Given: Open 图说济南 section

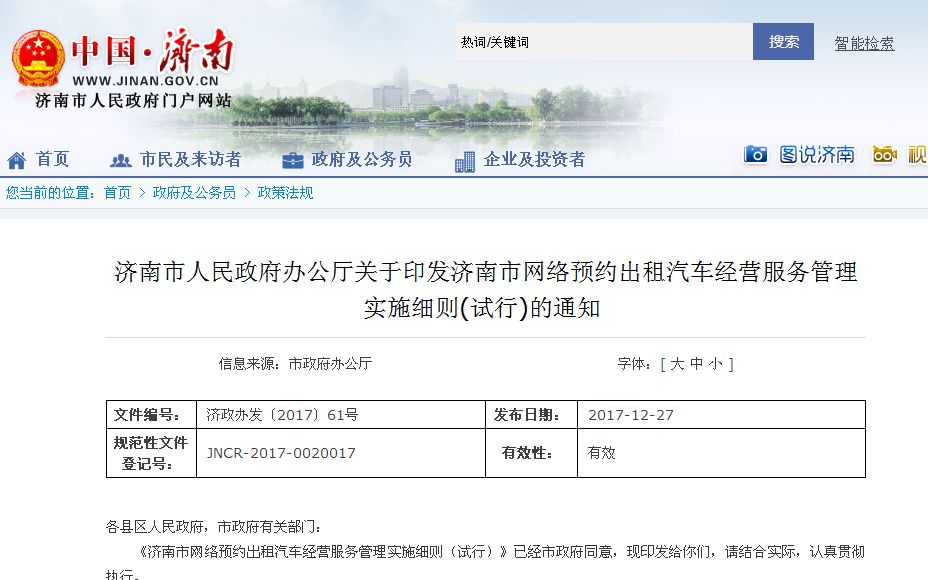Looking at the screenshot, I should 817,154.
